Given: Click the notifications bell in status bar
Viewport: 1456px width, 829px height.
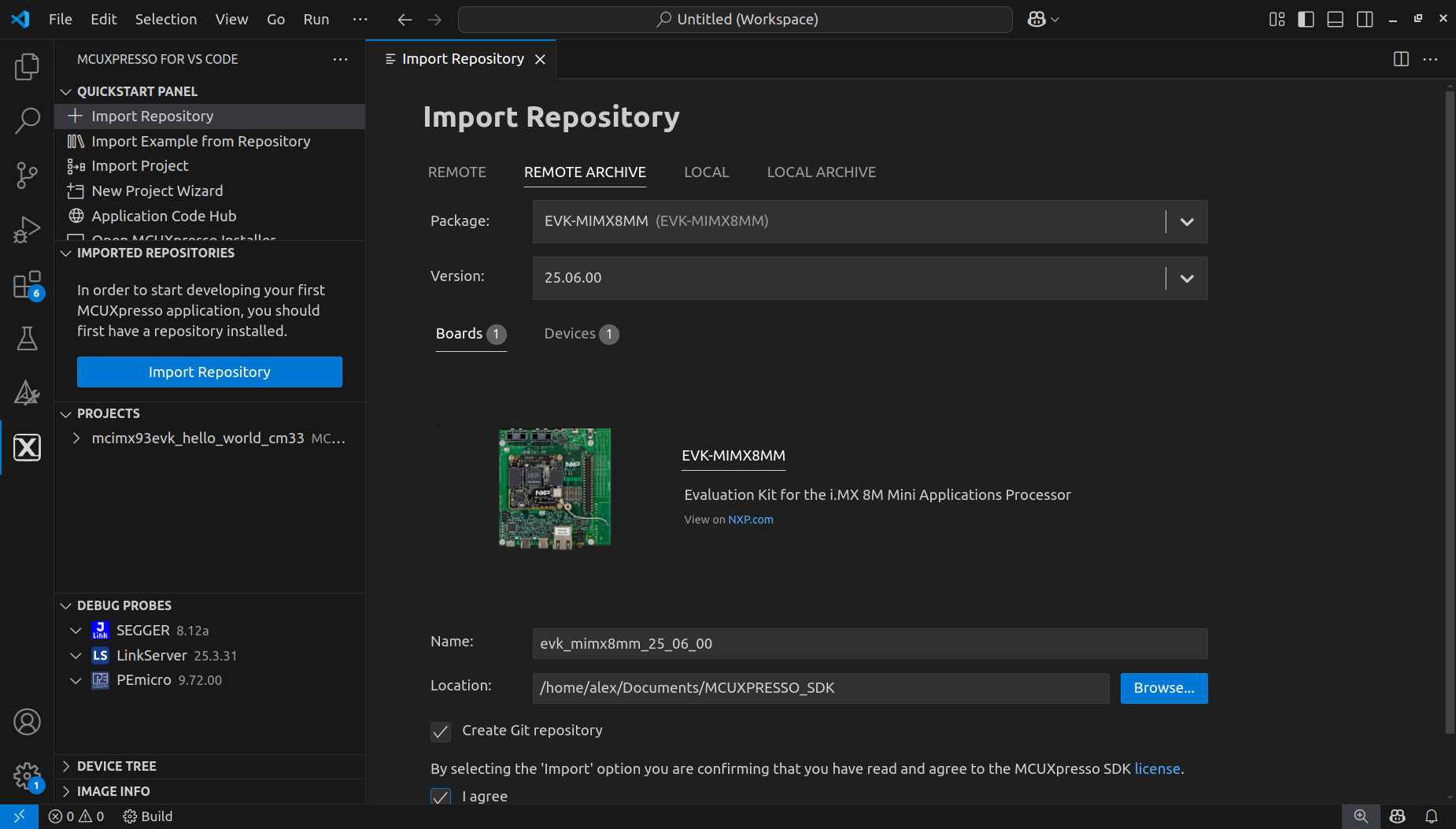Looking at the screenshot, I should tap(1432, 816).
